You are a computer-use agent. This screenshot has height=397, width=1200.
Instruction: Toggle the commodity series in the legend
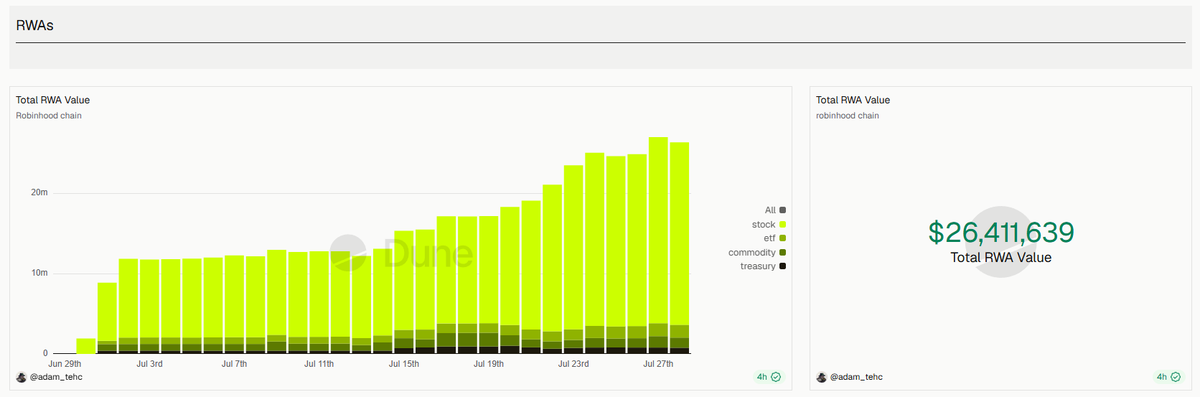click(x=757, y=252)
